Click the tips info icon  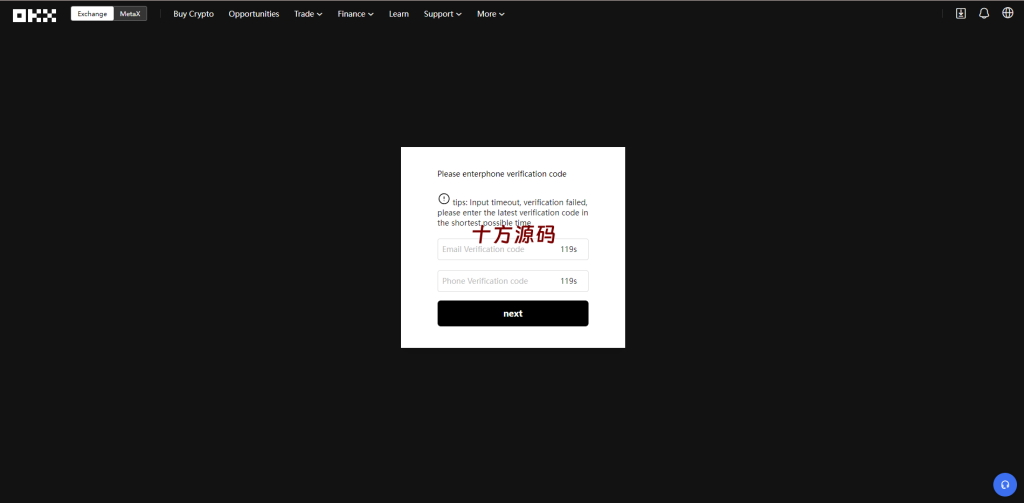coord(444,199)
